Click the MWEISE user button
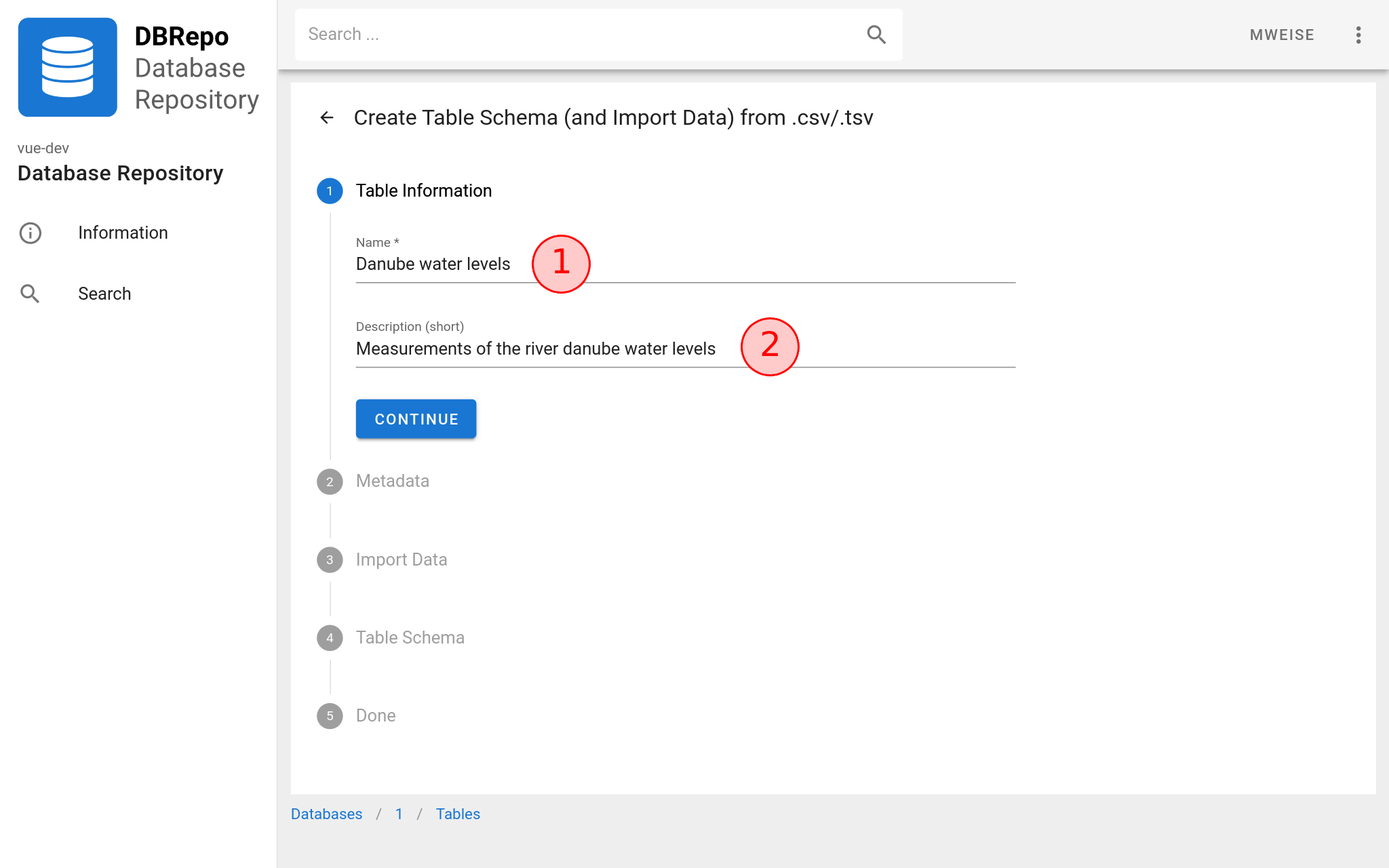This screenshot has width=1389, height=868. point(1282,35)
